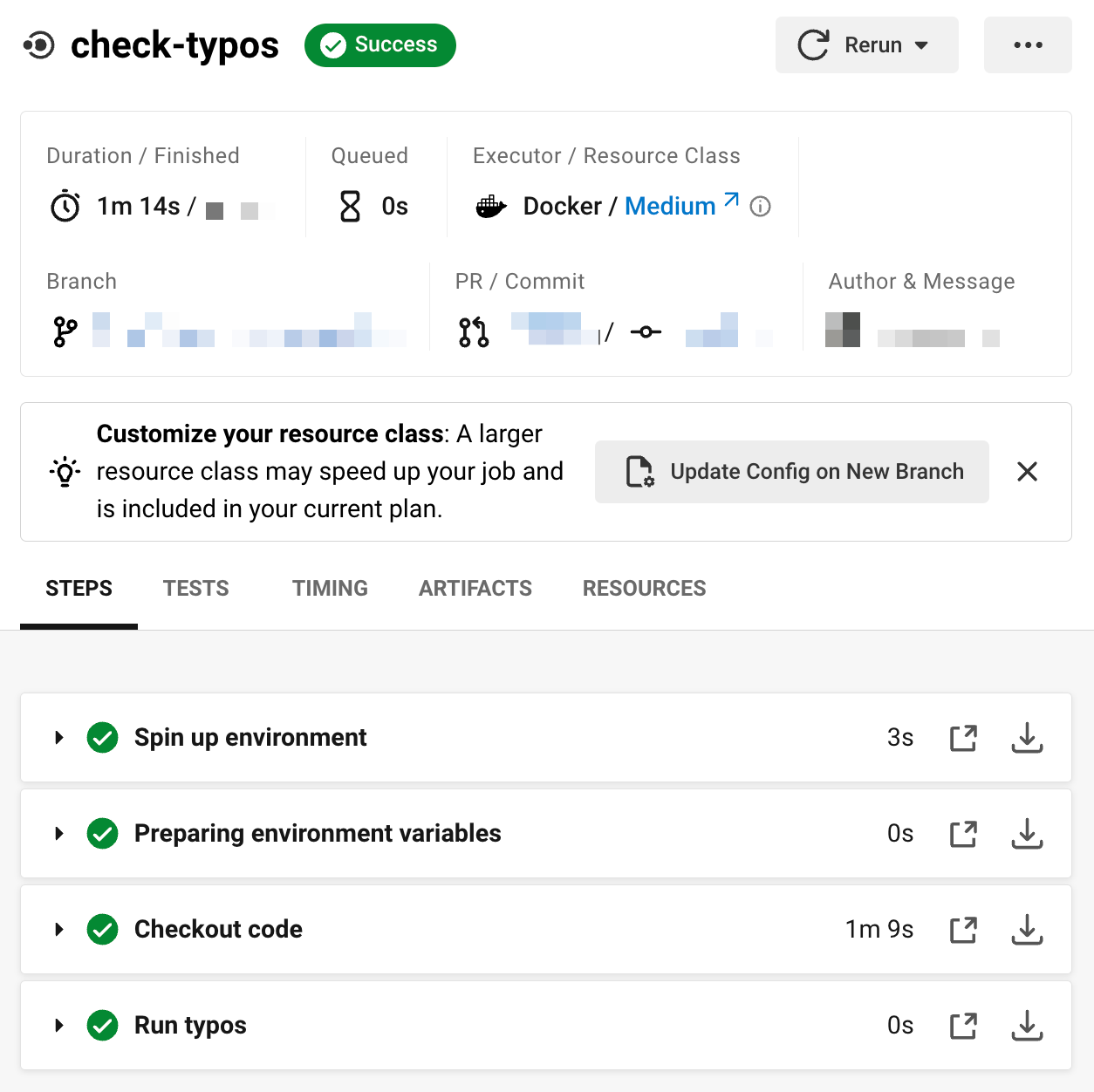1094x1092 pixels.
Task: Click the git branch icon
Action: pos(65,331)
